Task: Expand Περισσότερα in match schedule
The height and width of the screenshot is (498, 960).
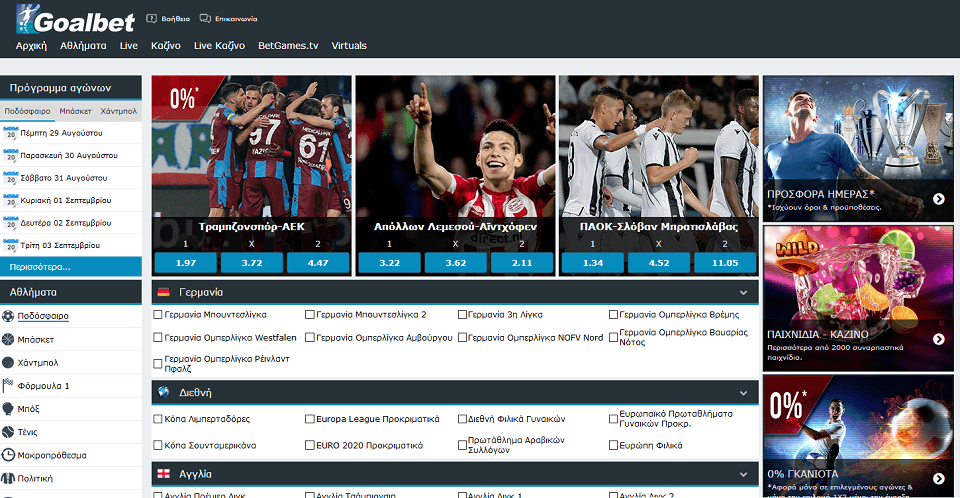Action: tap(70, 267)
